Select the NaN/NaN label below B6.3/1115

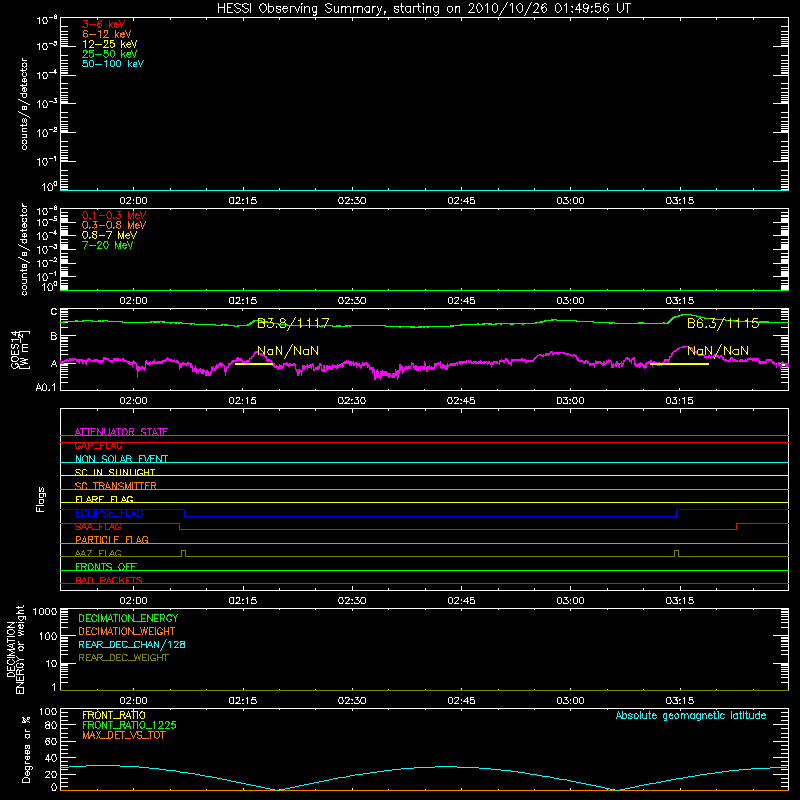tap(718, 351)
